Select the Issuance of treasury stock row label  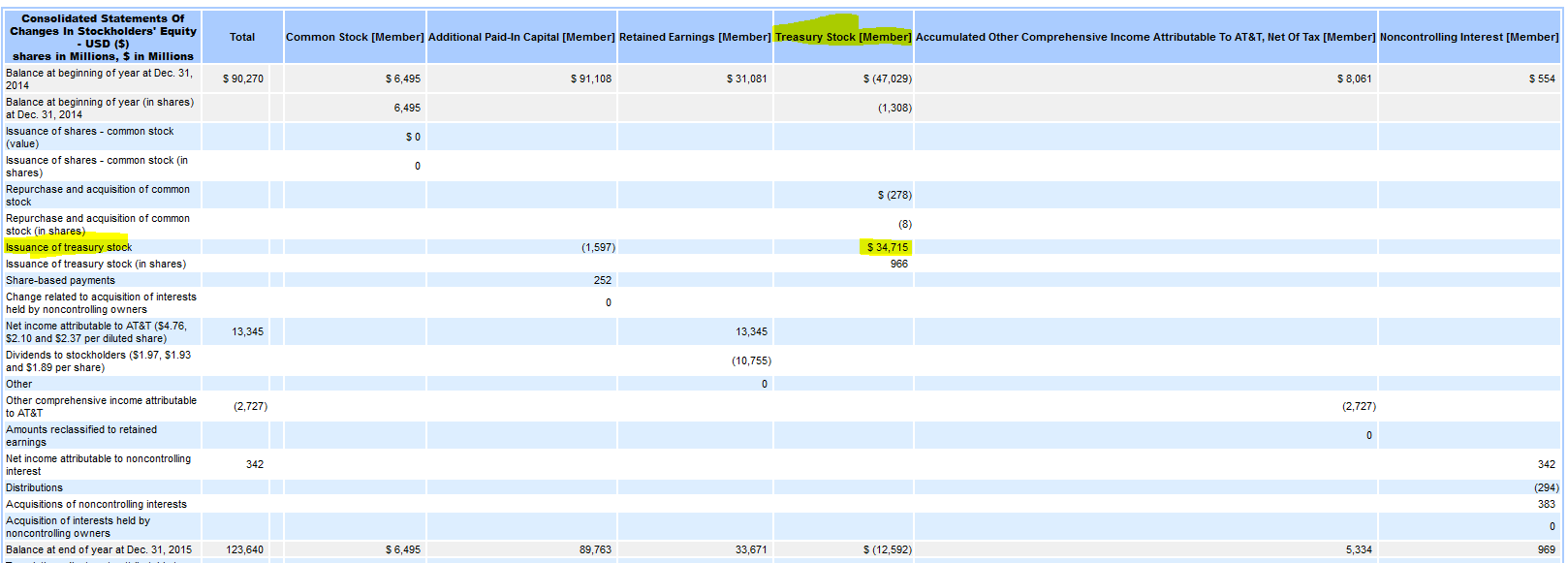tap(69, 247)
